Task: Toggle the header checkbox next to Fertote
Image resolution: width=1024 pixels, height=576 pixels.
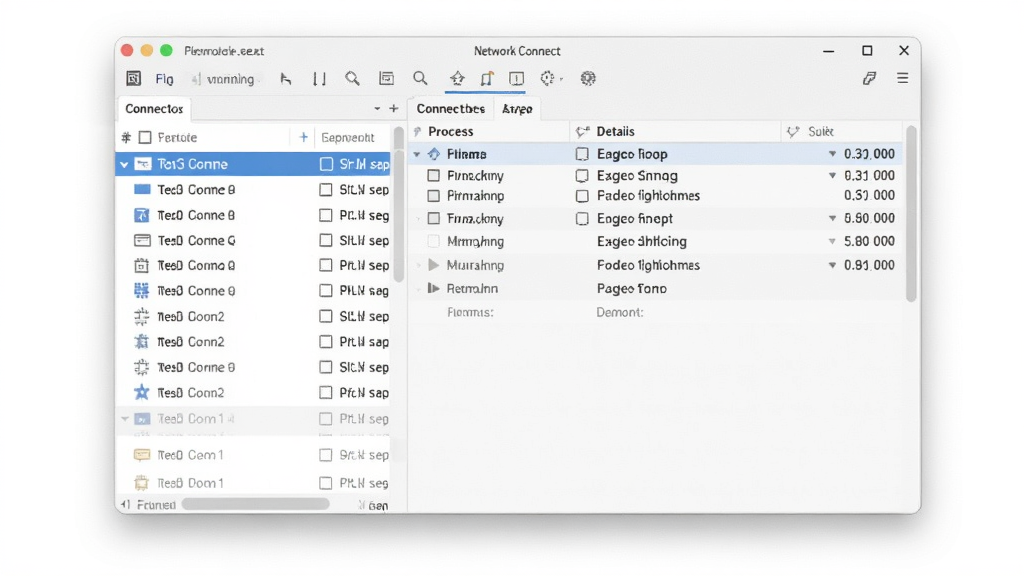Action: point(146,137)
